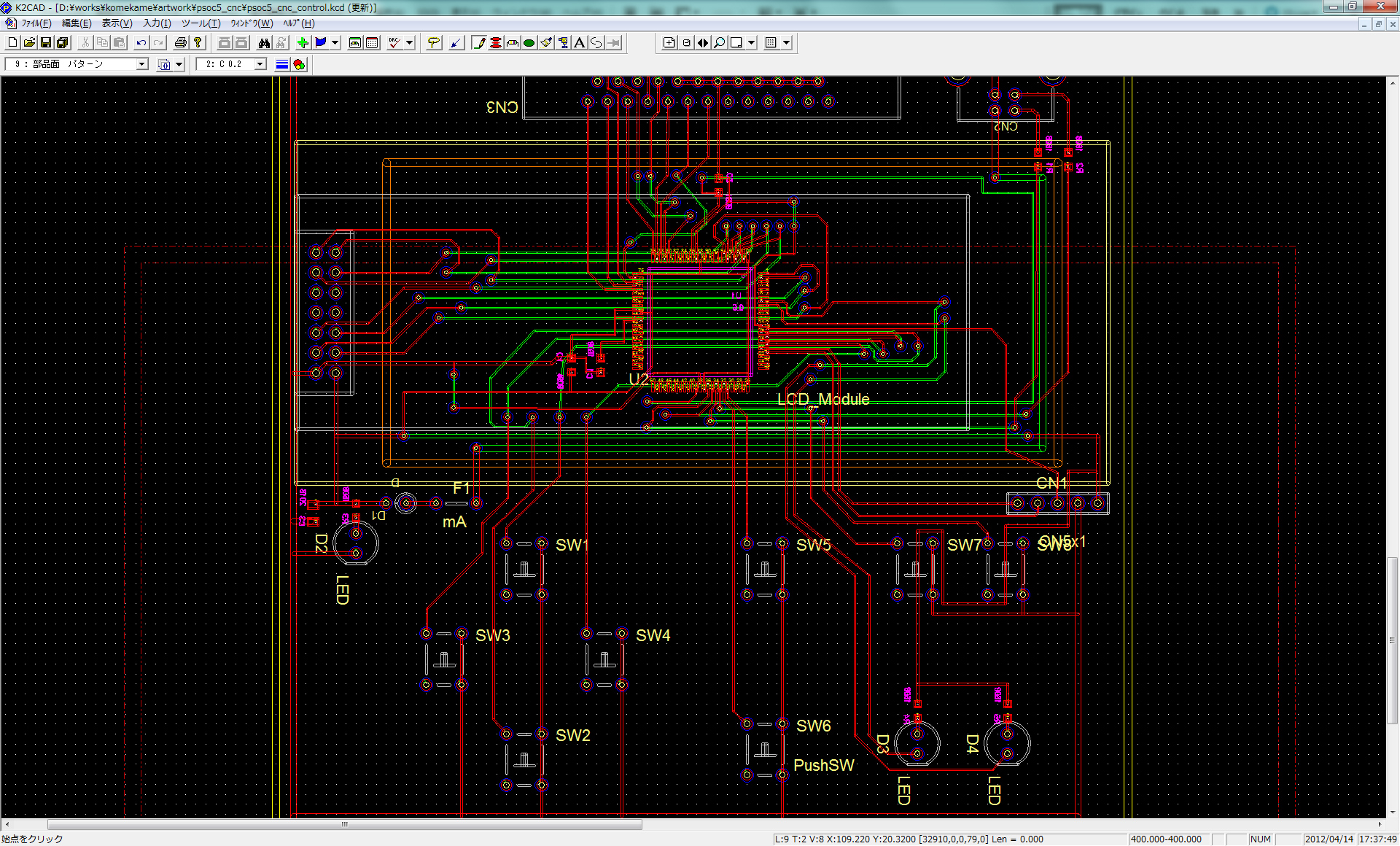This screenshot has height=846, width=1400.
Task: Open the line width '2: C 0.2' combo box
Action: click(232, 64)
